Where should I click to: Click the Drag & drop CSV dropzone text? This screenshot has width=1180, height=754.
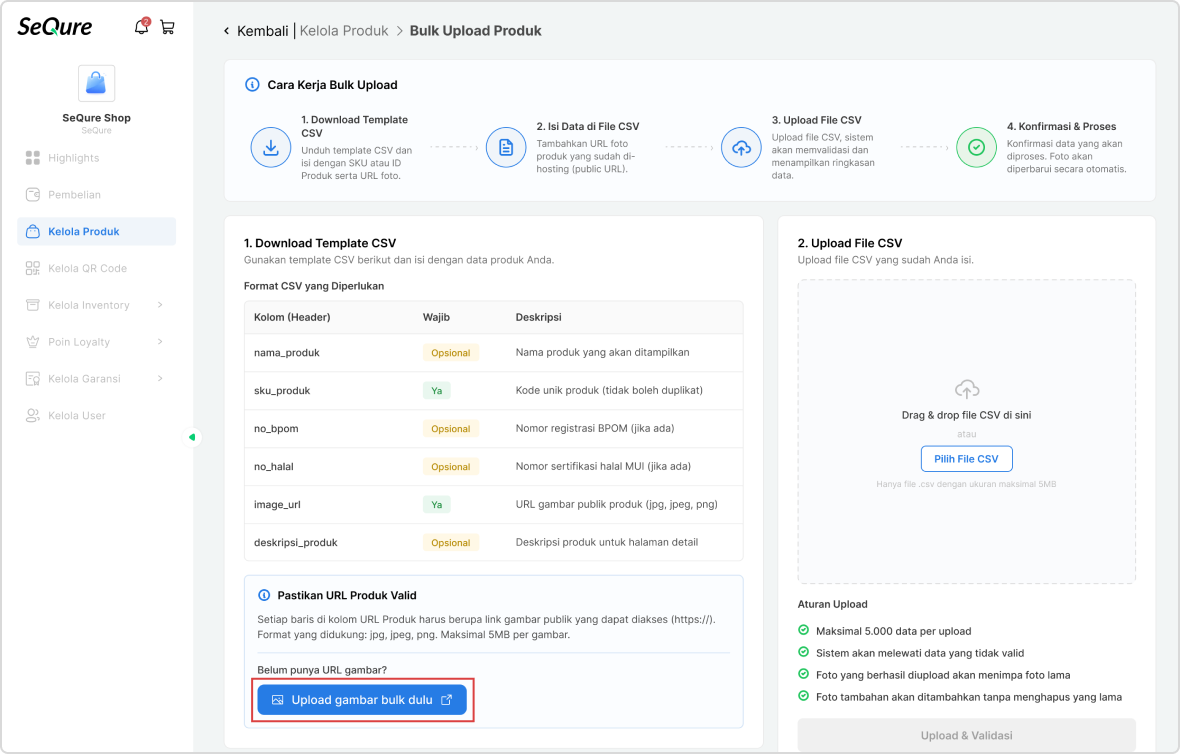(966, 415)
